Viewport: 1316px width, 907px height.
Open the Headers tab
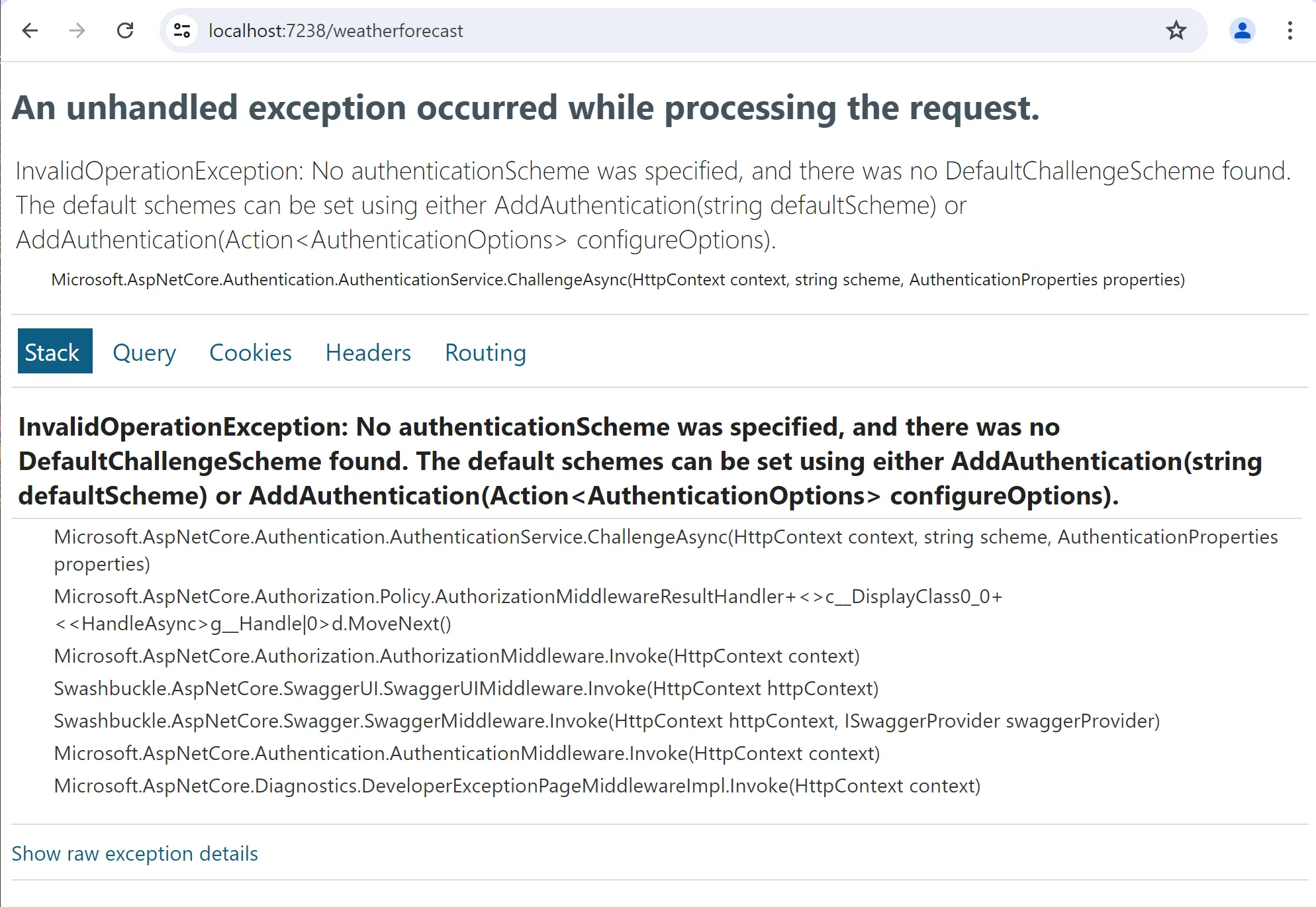pyautogui.click(x=368, y=353)
